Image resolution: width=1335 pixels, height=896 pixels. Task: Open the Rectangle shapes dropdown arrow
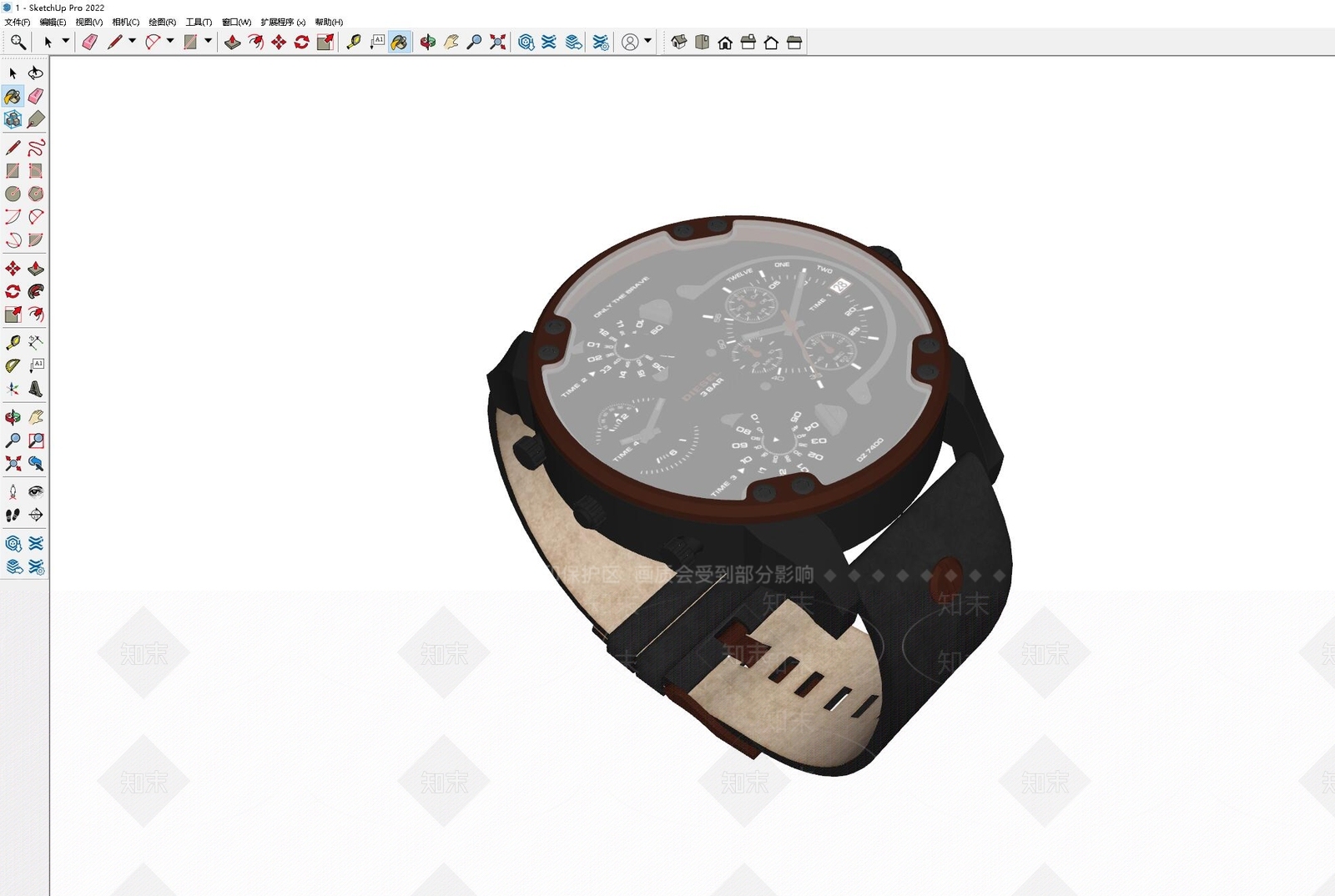click(x=209, y=41)
